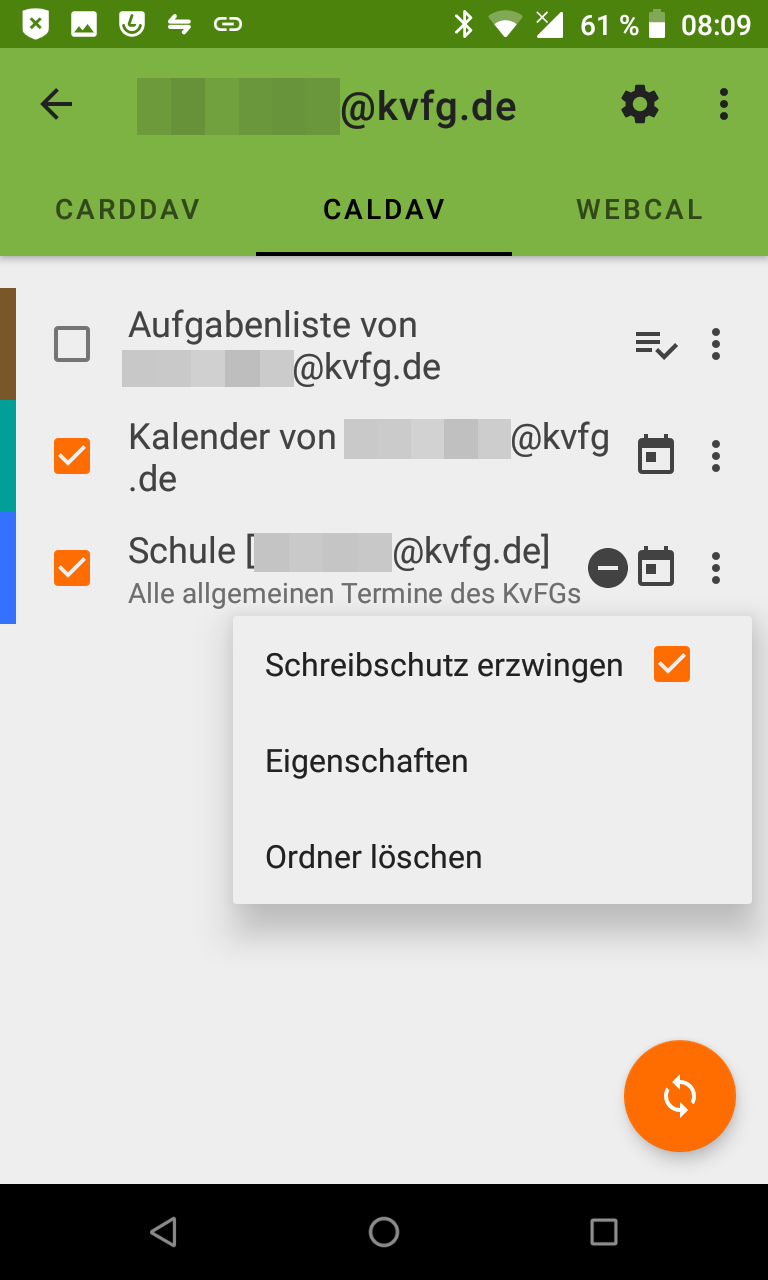
Task: Uncheck the Kalender von checkbox
Action: (72, 456)
